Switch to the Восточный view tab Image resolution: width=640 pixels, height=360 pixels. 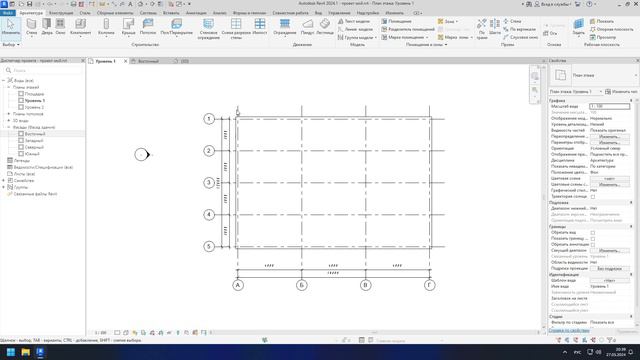pos(148,61)
